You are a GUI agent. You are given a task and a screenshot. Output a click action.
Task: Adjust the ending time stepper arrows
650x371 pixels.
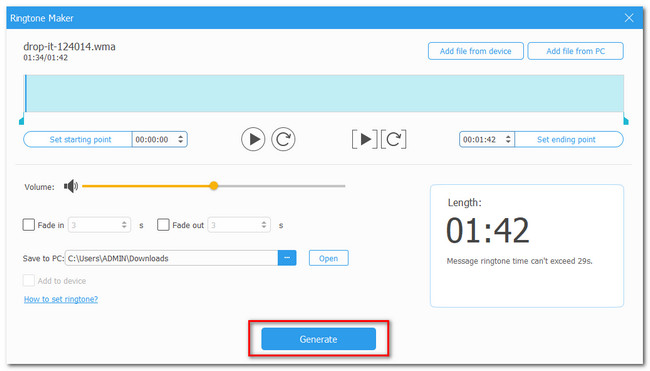pos(508,140)
